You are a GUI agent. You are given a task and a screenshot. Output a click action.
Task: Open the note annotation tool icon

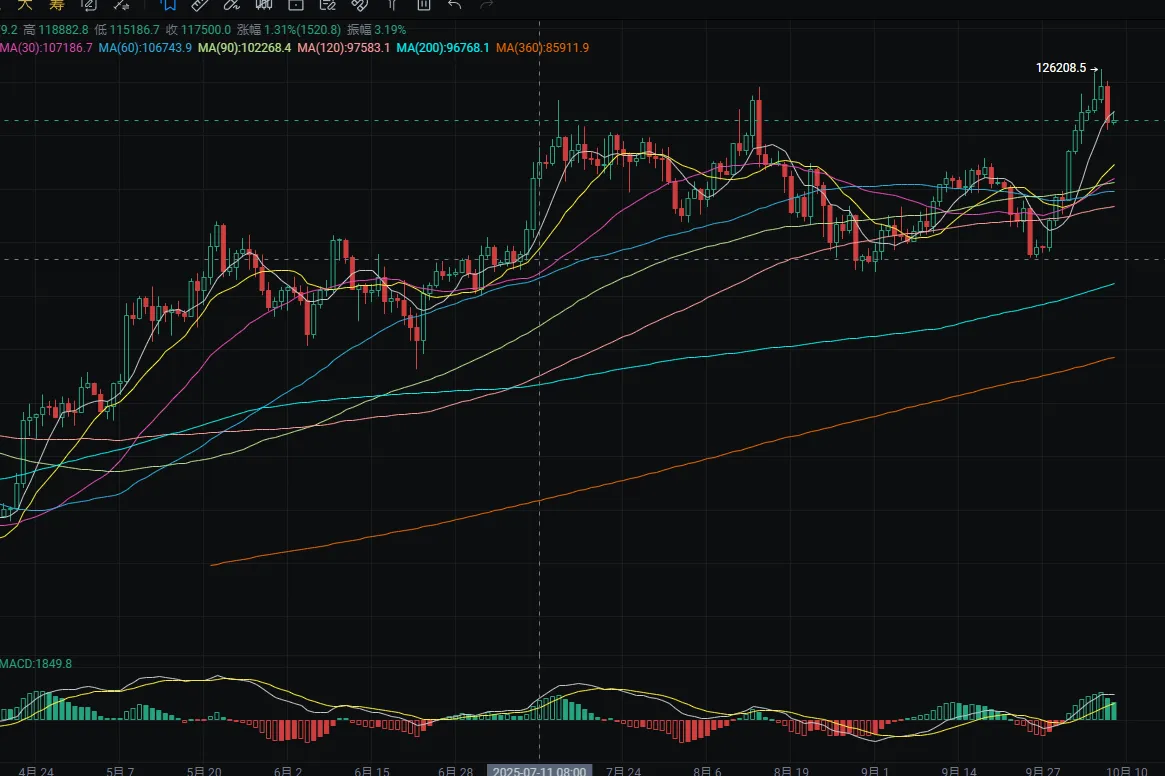click(x=327, y=5)
